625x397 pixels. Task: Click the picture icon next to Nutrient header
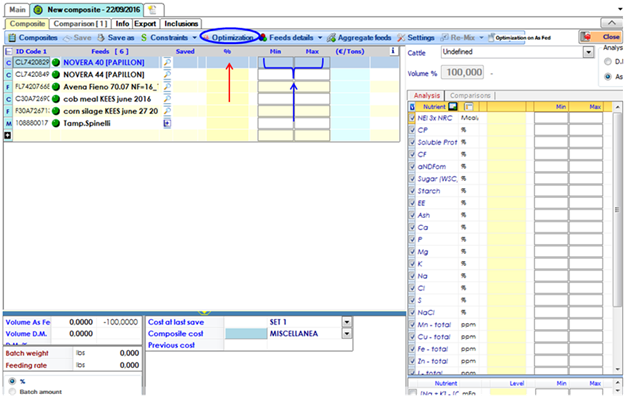tap(452, 106)
